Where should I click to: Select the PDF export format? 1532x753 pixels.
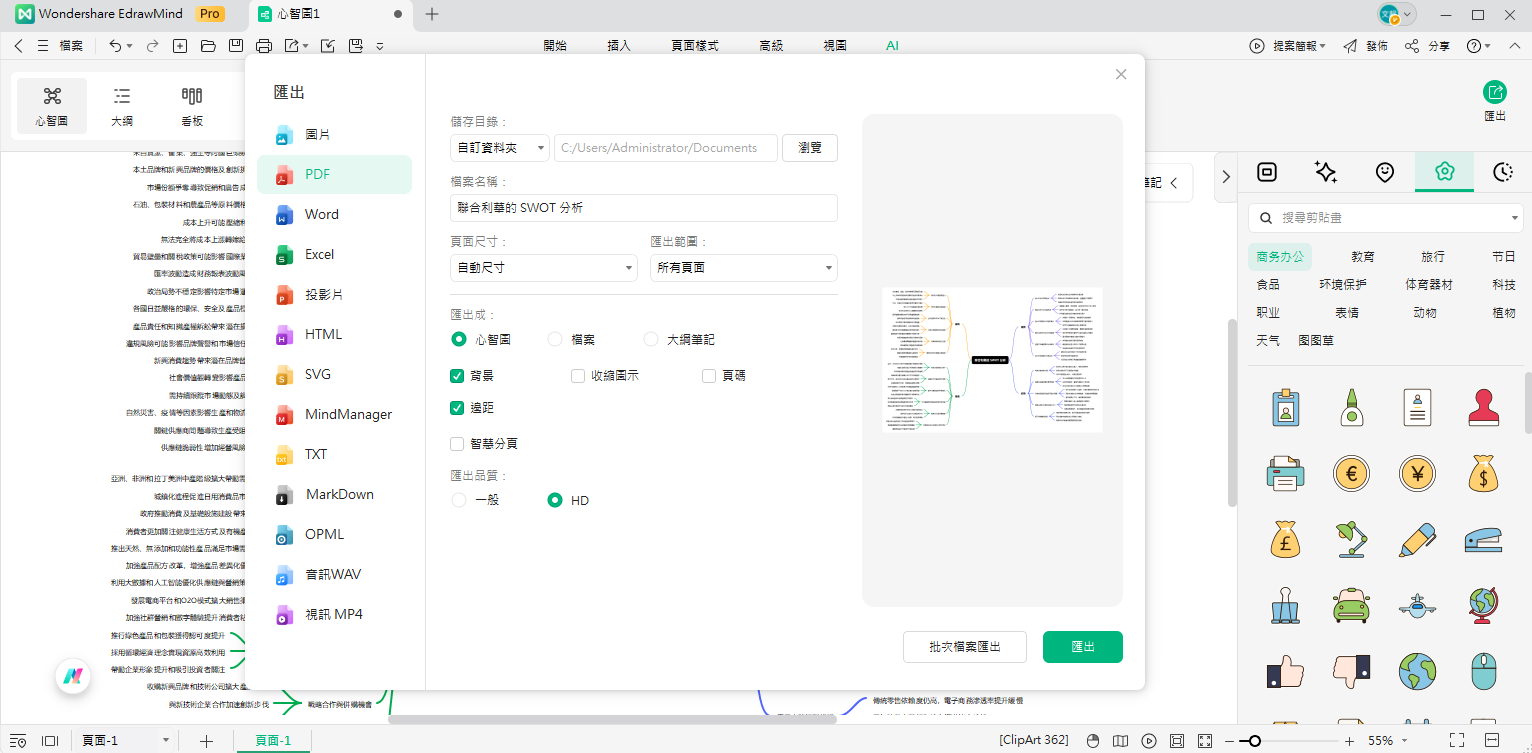coord(317,174)
